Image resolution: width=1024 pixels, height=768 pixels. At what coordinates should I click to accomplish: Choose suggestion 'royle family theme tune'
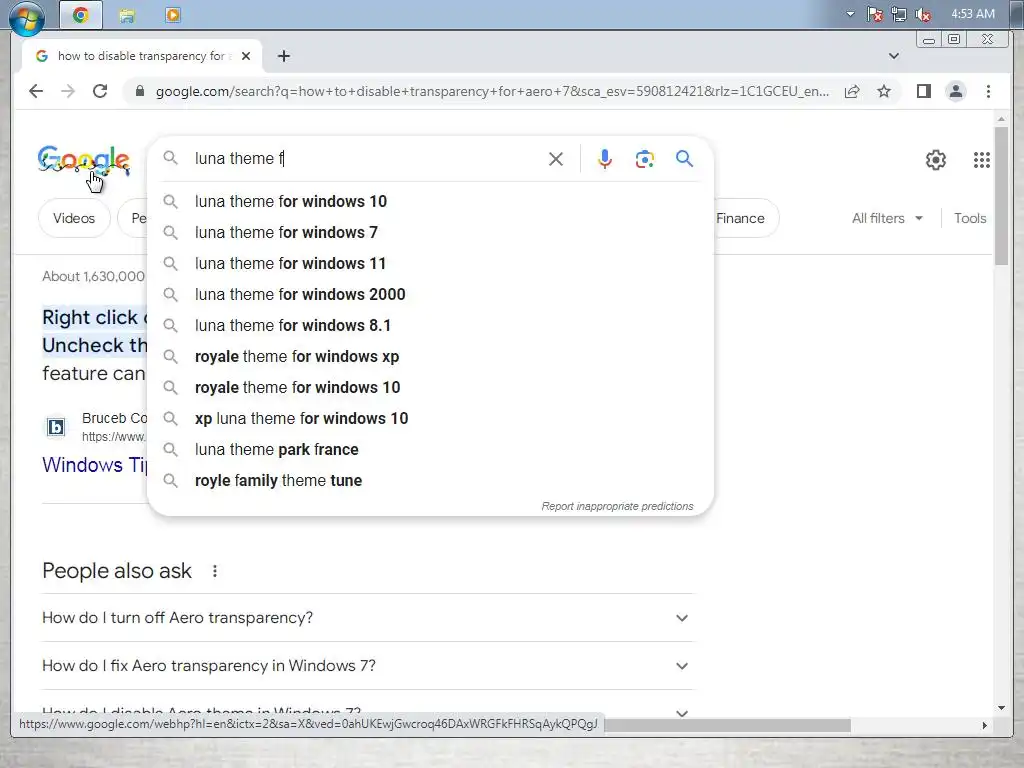point(430,481)
